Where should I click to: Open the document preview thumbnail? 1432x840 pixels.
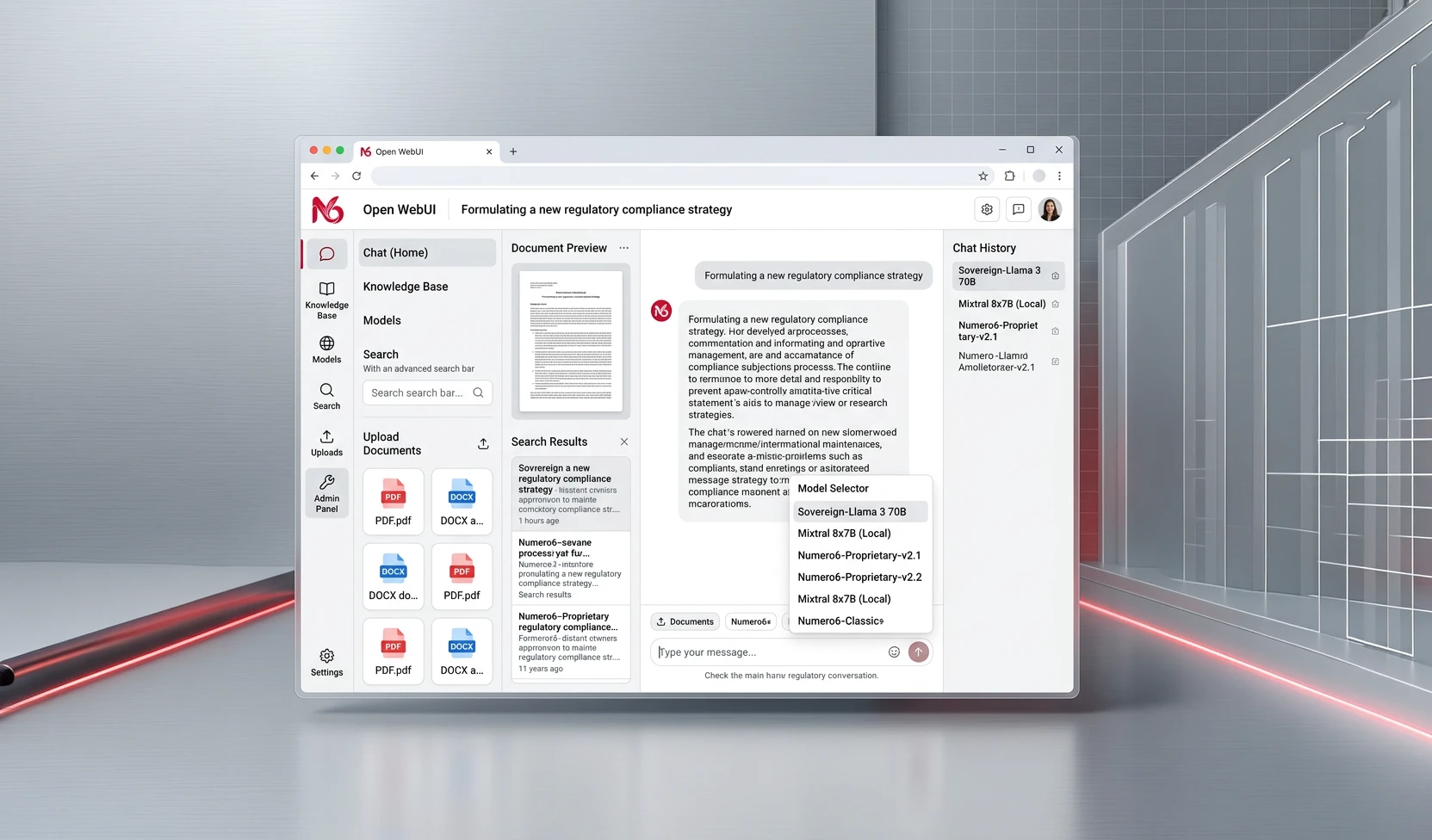point(571,341)
